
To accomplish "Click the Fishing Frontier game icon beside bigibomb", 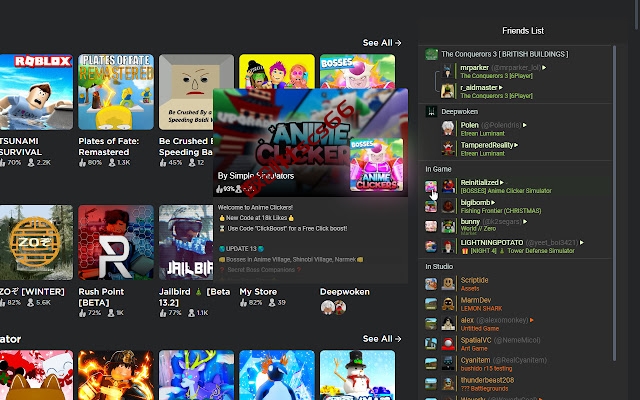I will pos(431,207).
